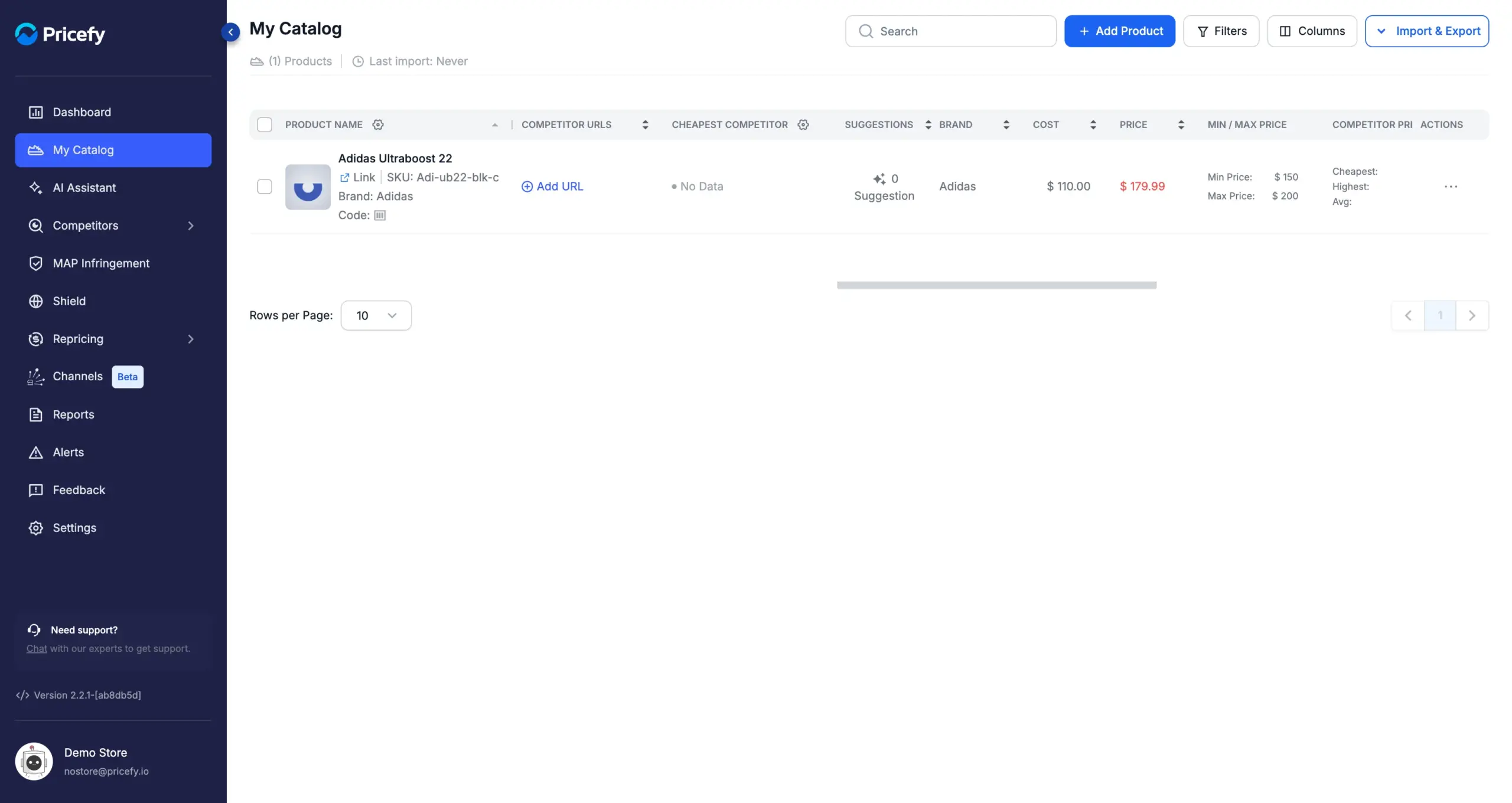Click the barcode icon next to Code
Image resolution: width=1512 pixels, height=803 pixels.
380,216
